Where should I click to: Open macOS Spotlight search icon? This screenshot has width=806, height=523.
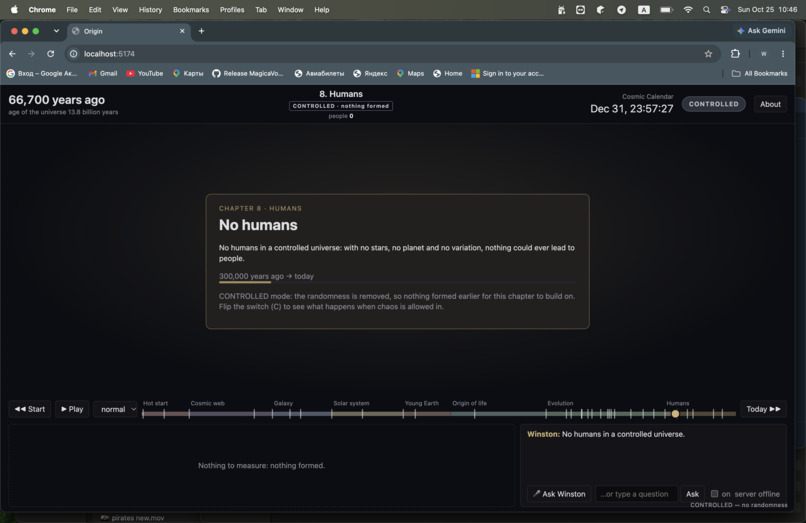point(706,10)
